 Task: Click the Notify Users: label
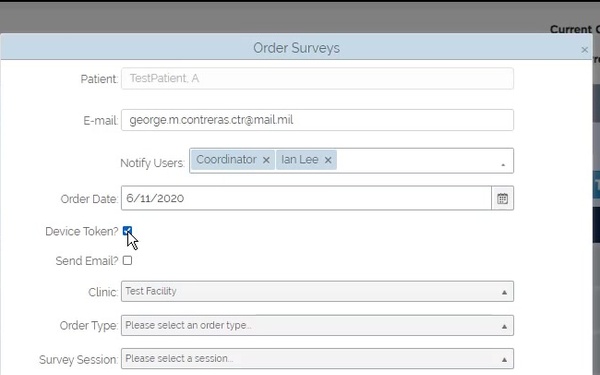pos(153,163)
